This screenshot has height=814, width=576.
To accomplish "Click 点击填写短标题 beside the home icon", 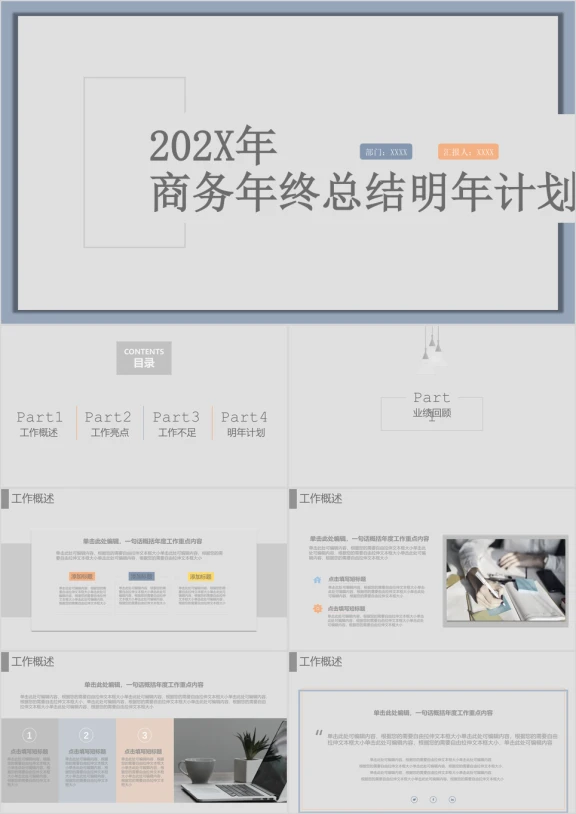I will [x=347, y=579].
